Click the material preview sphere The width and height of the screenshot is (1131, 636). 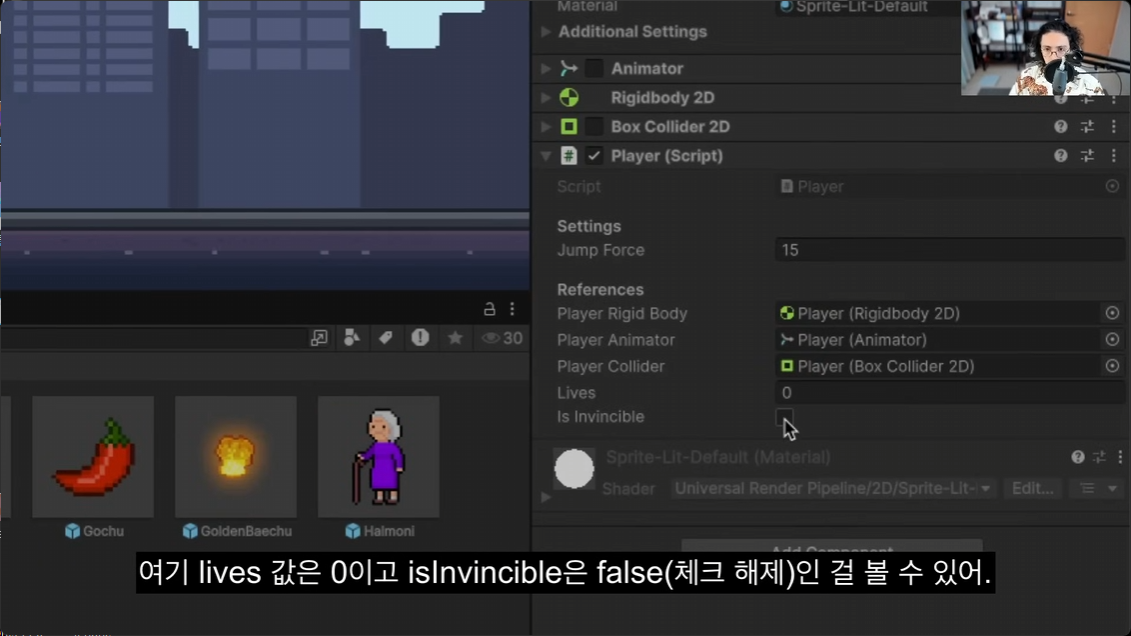574,469
